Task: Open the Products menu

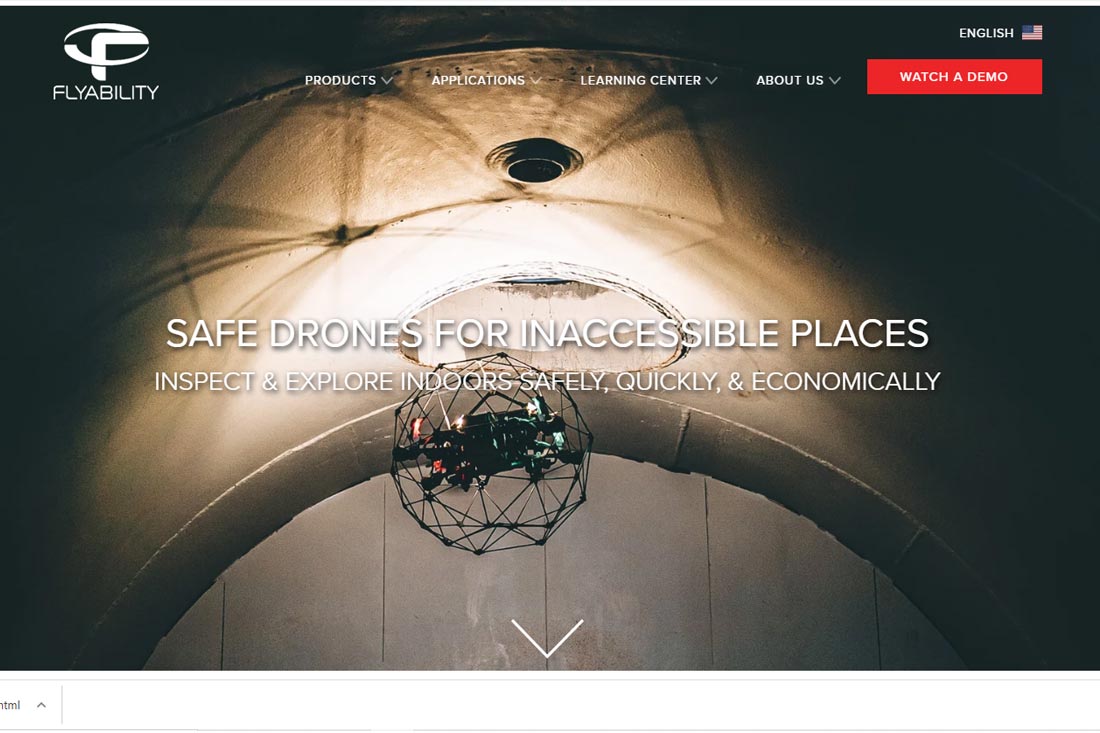Action: coord(340,80)
